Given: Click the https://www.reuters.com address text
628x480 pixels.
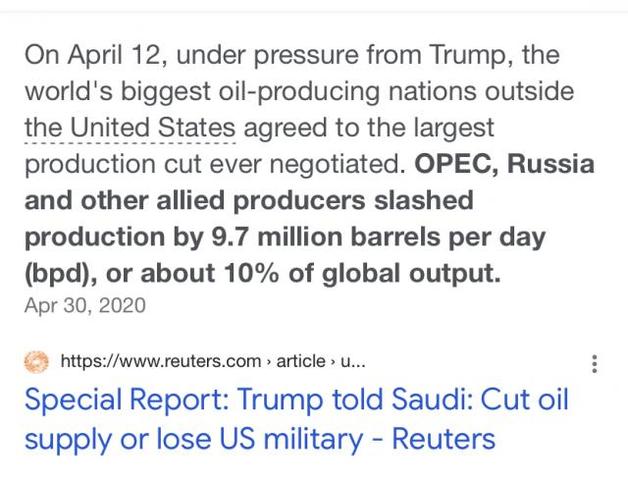Looking at the screenshot, I should (161, 361).
